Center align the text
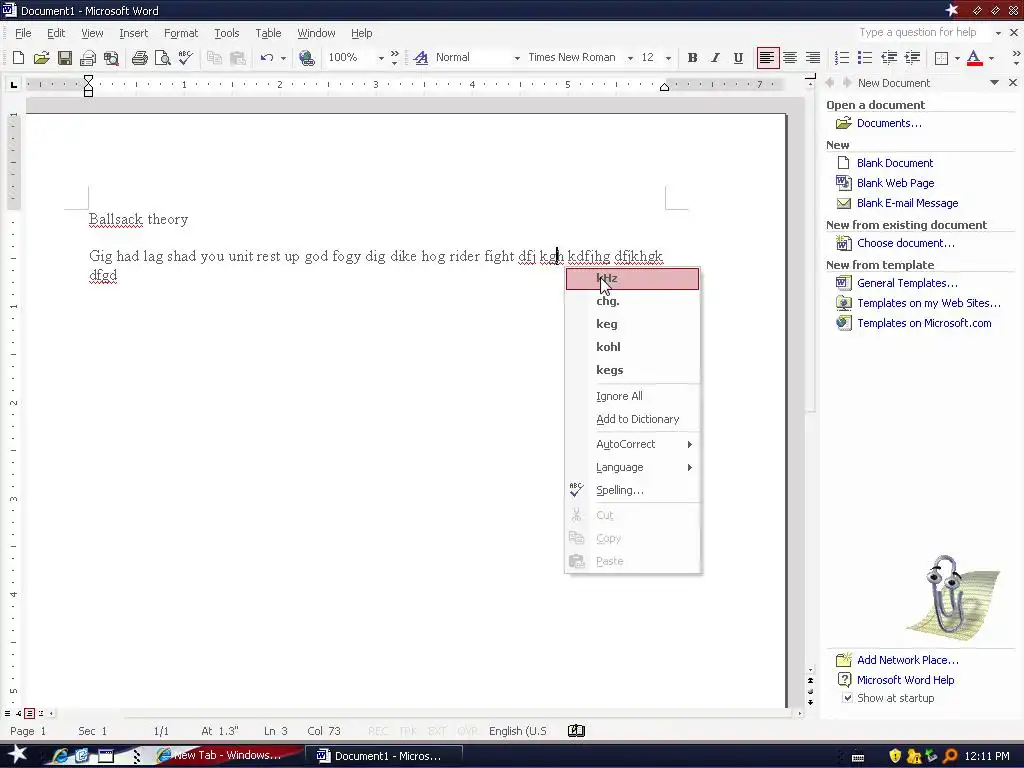1024x768 pixels. pyautogui.click(x=790, y=57)
